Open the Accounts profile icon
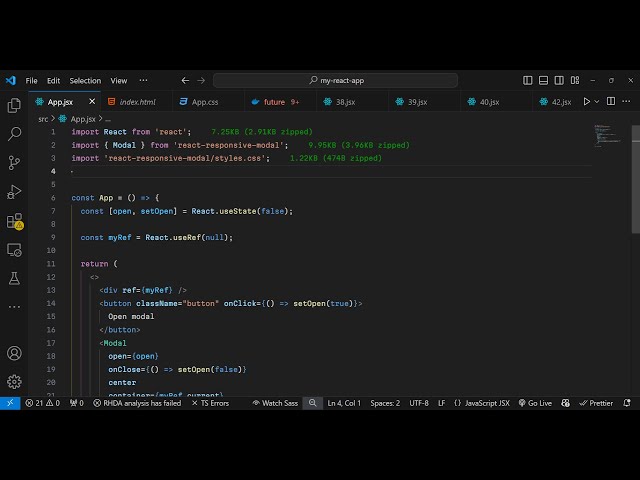The width and height of the screenshot is (640, 480). [14, 353]
